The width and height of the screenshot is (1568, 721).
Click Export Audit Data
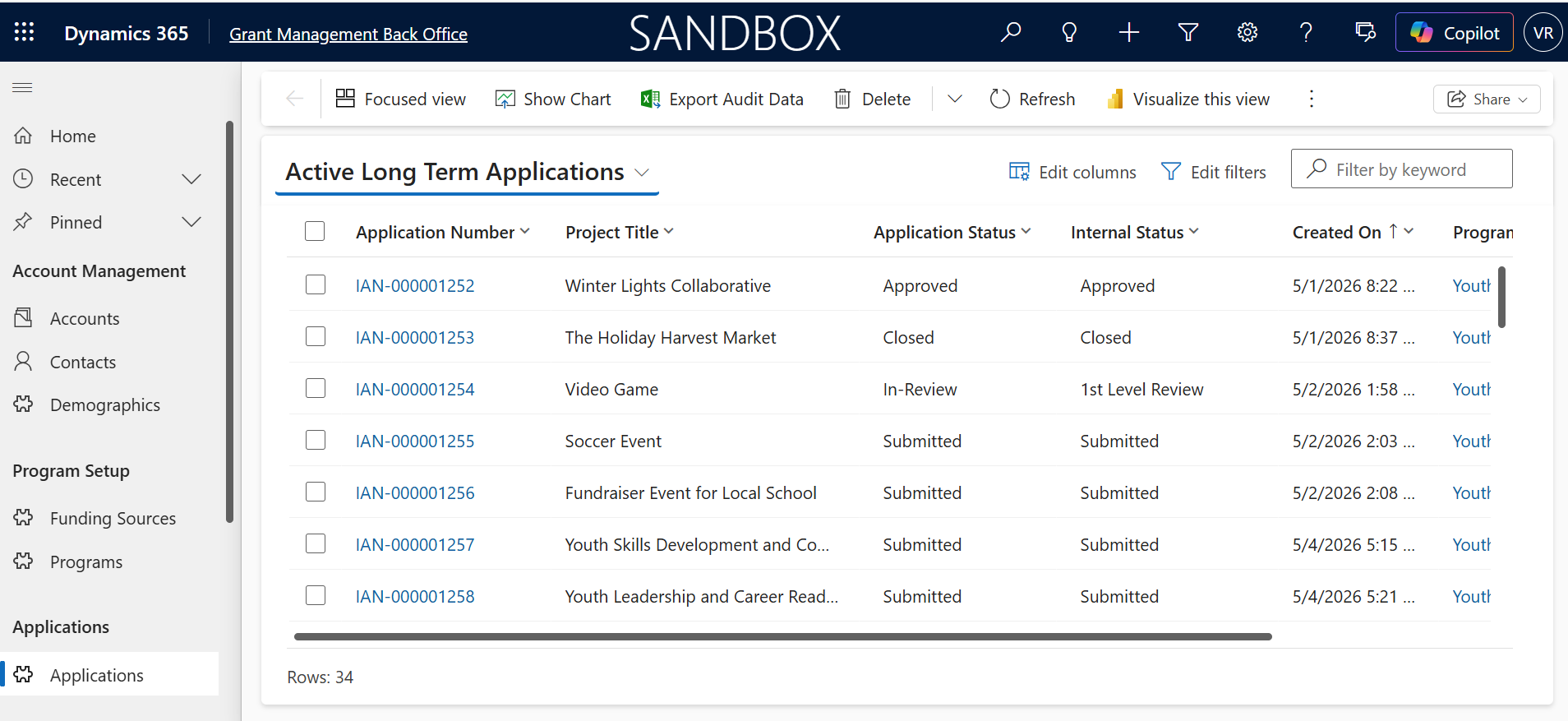coord(722,99)
